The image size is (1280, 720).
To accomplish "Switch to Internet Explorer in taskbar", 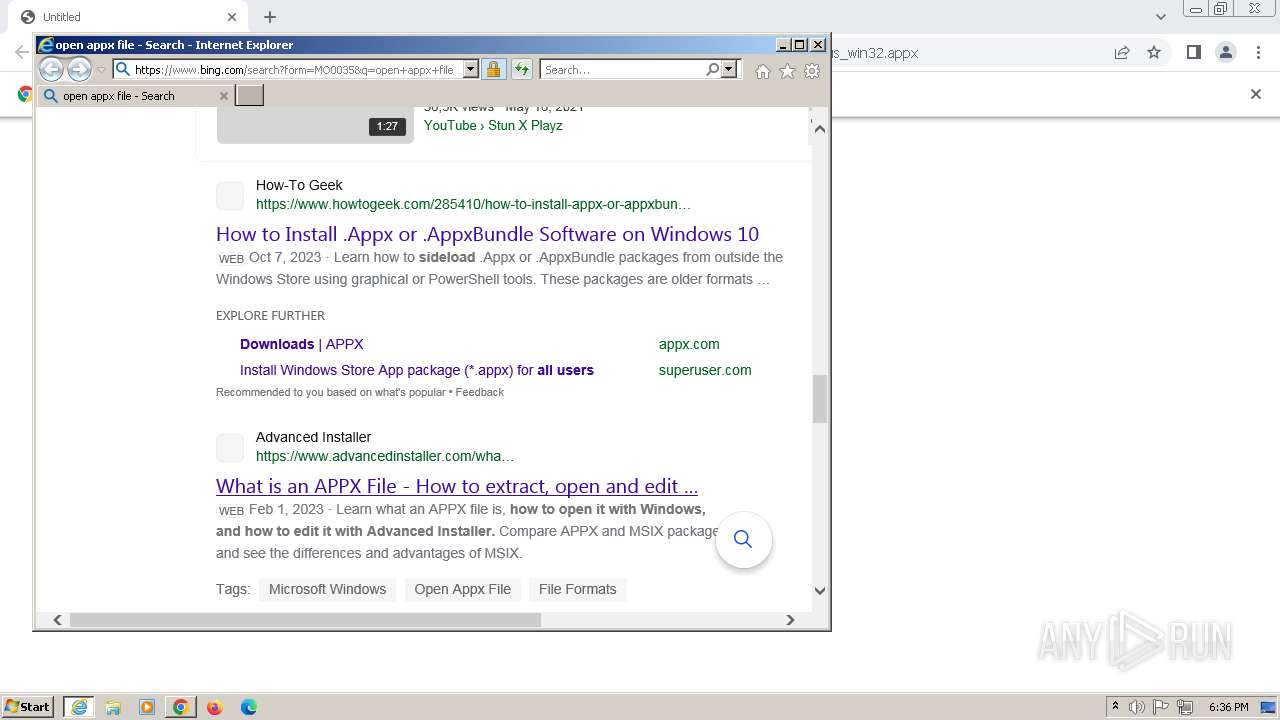I will click(79, 707).
